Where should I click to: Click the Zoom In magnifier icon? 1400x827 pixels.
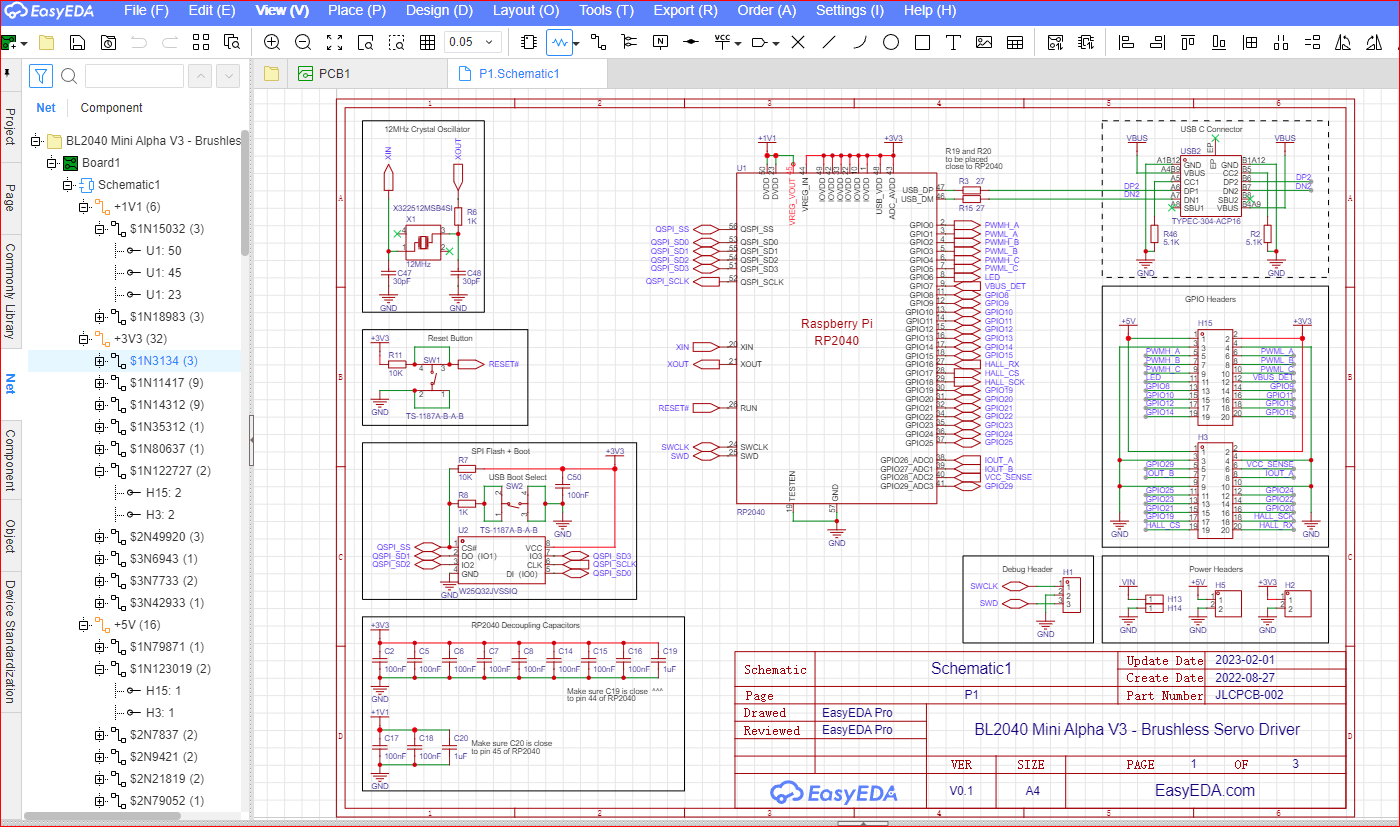271,42
